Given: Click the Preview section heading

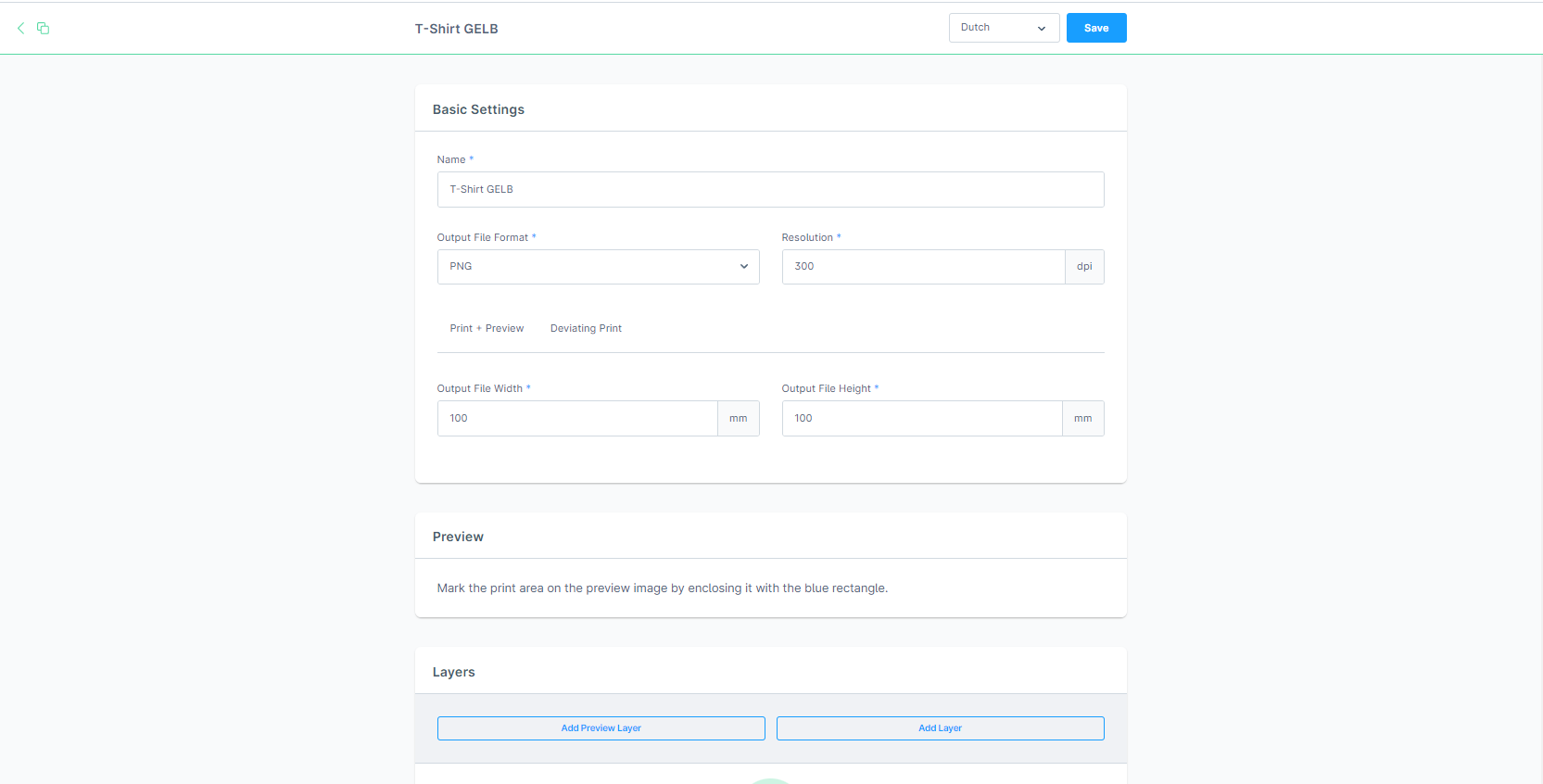Looking at the screenshot, I should pyautogui.click(x=458, y=537).
